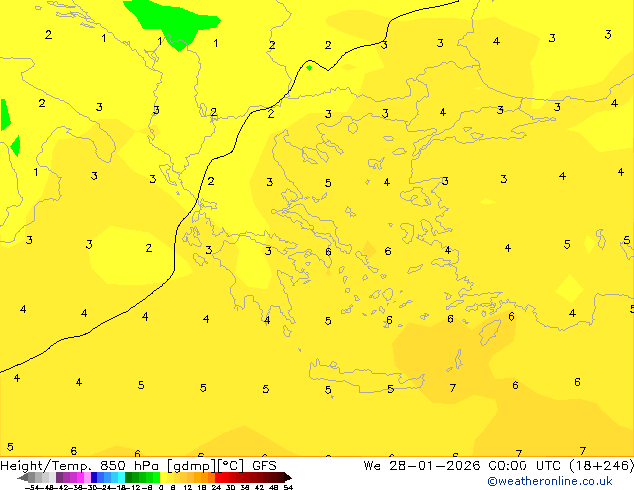Pick the magenta legend swatch
634x490 pixels.
click(80, 477)
